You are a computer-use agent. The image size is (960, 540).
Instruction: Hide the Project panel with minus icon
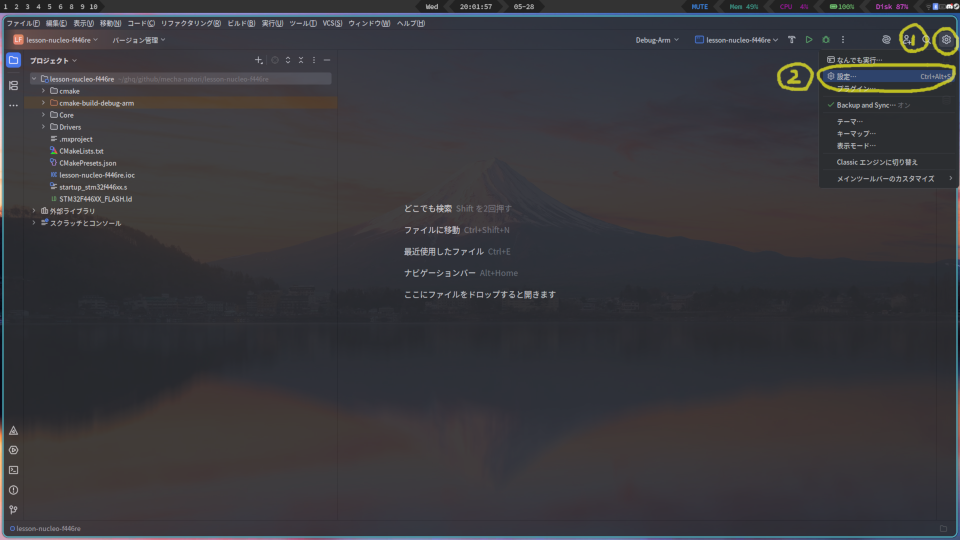[327, 60]
